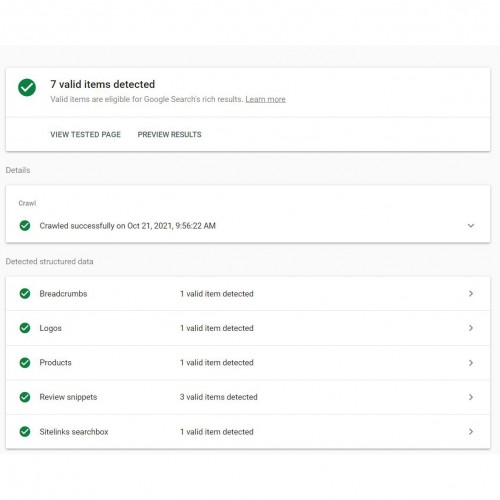Image resolution: width=500 pixels, height=500 pixels.
Task: Open Review snippets details with the right arrow
Action: pyautogui.click(x=471, y=397)
